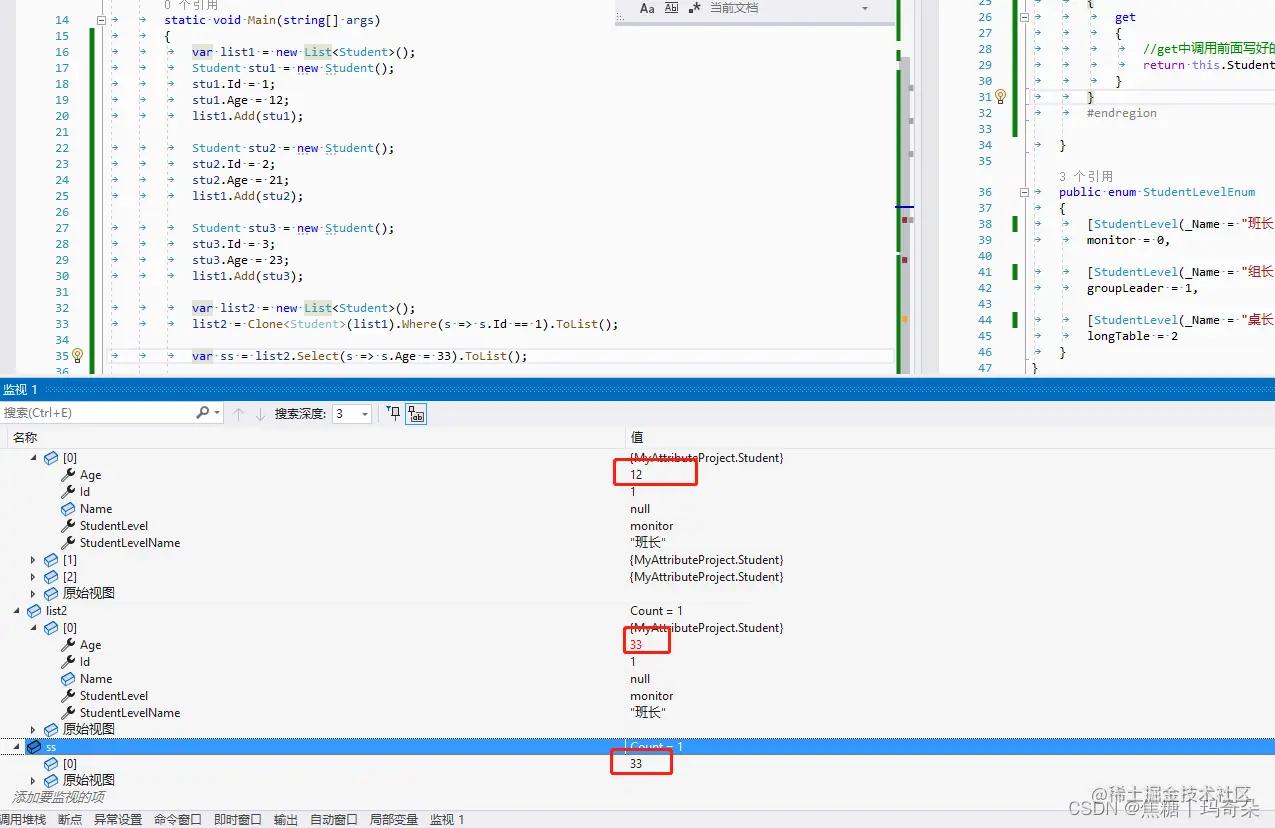Screen dimensions: 1275x828
Task: Expand 原始视图 under ss
Action: (x=34, y=781)
